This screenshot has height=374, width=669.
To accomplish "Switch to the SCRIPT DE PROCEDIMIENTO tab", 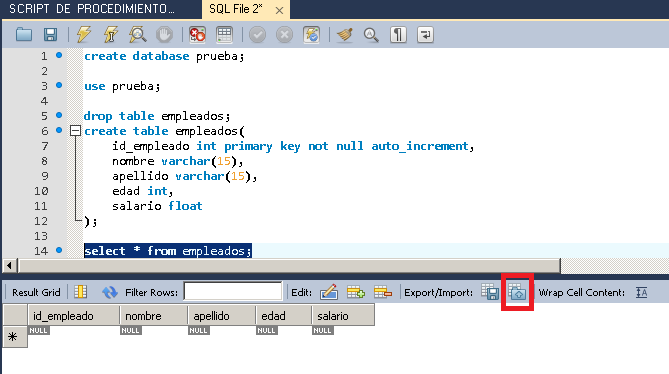I will pyautogui.click(x=92, y=9).
